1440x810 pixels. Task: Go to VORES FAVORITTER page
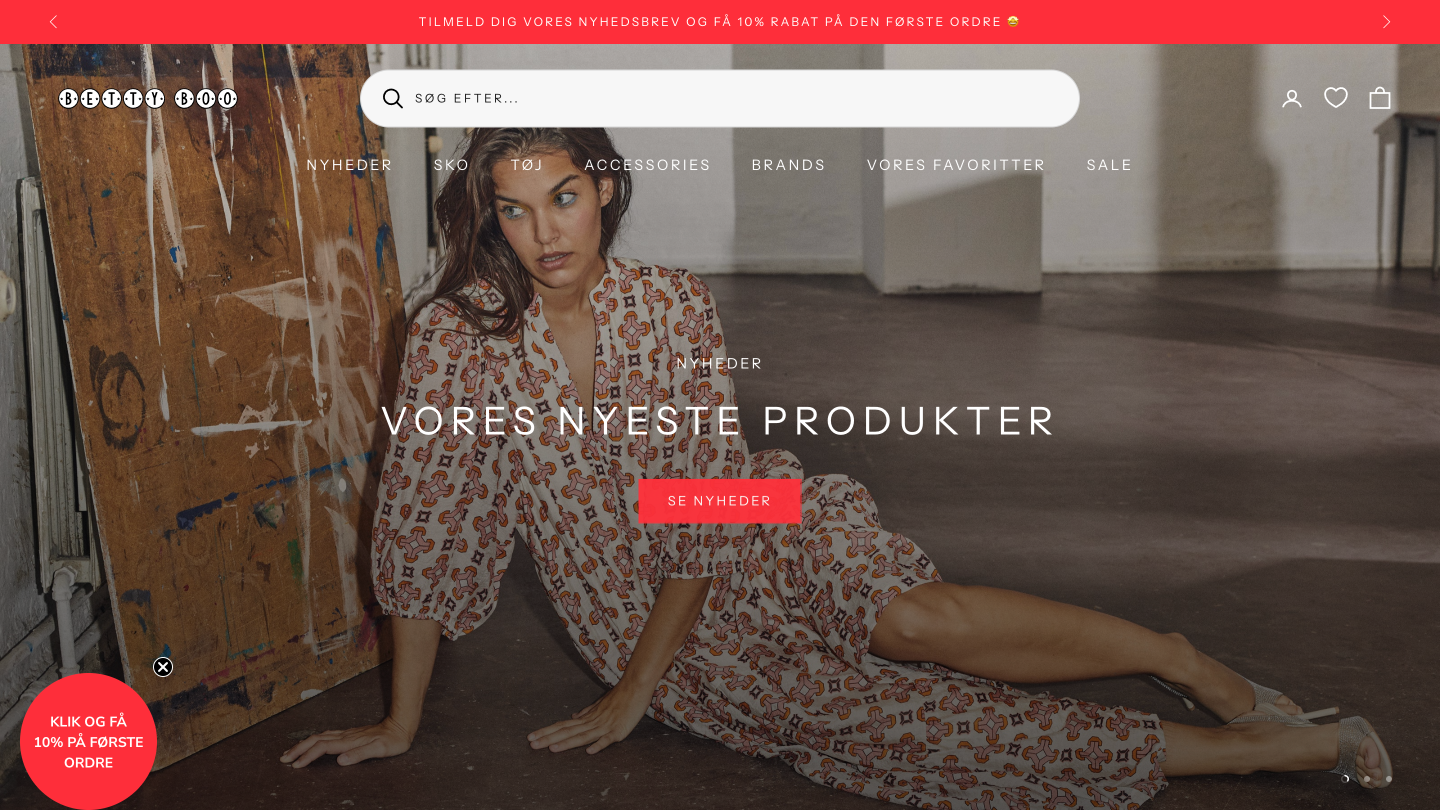(x=956, y=165)
